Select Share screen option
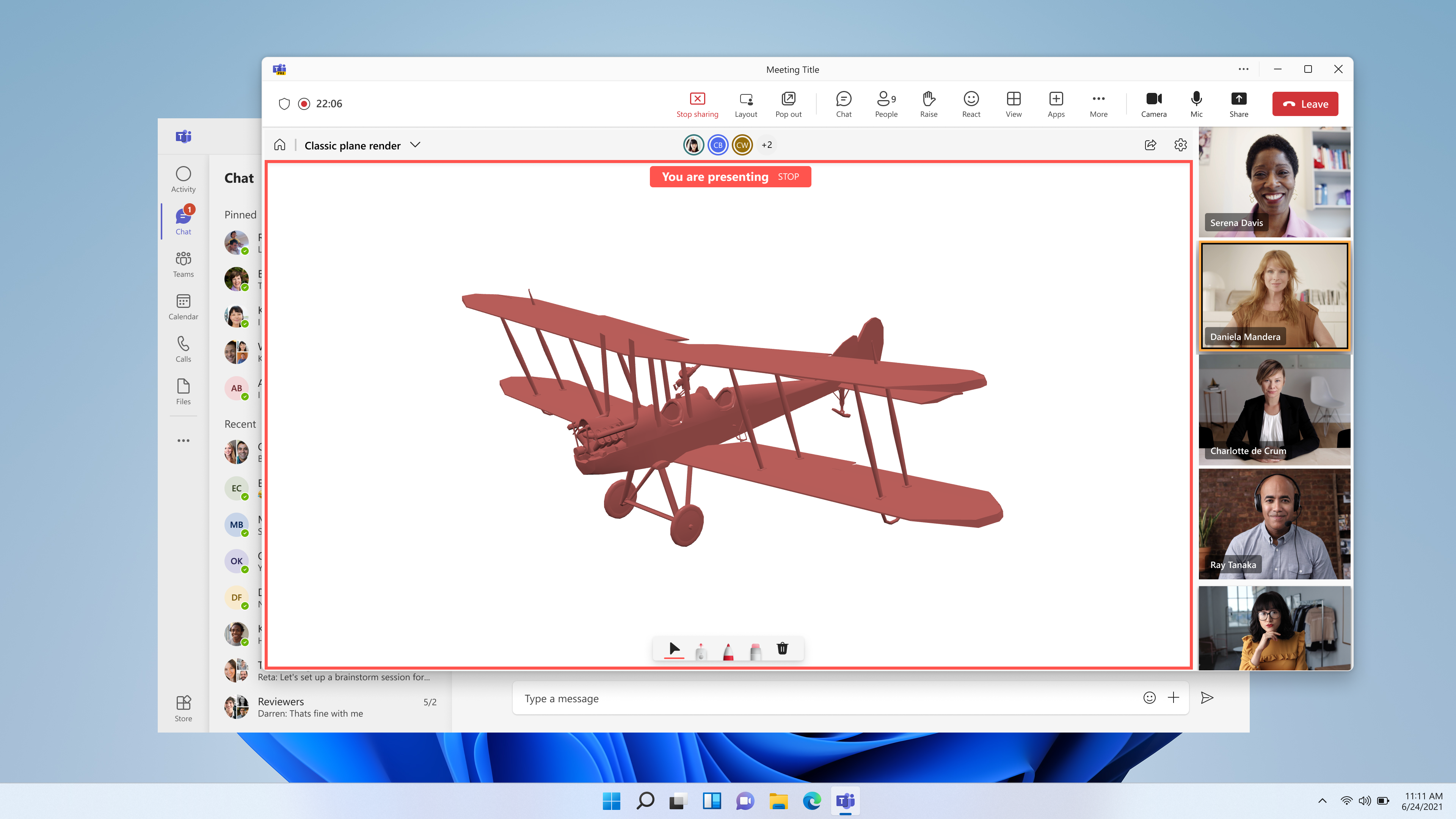Screen dimensions: 1456x819 pos(1238,104)
